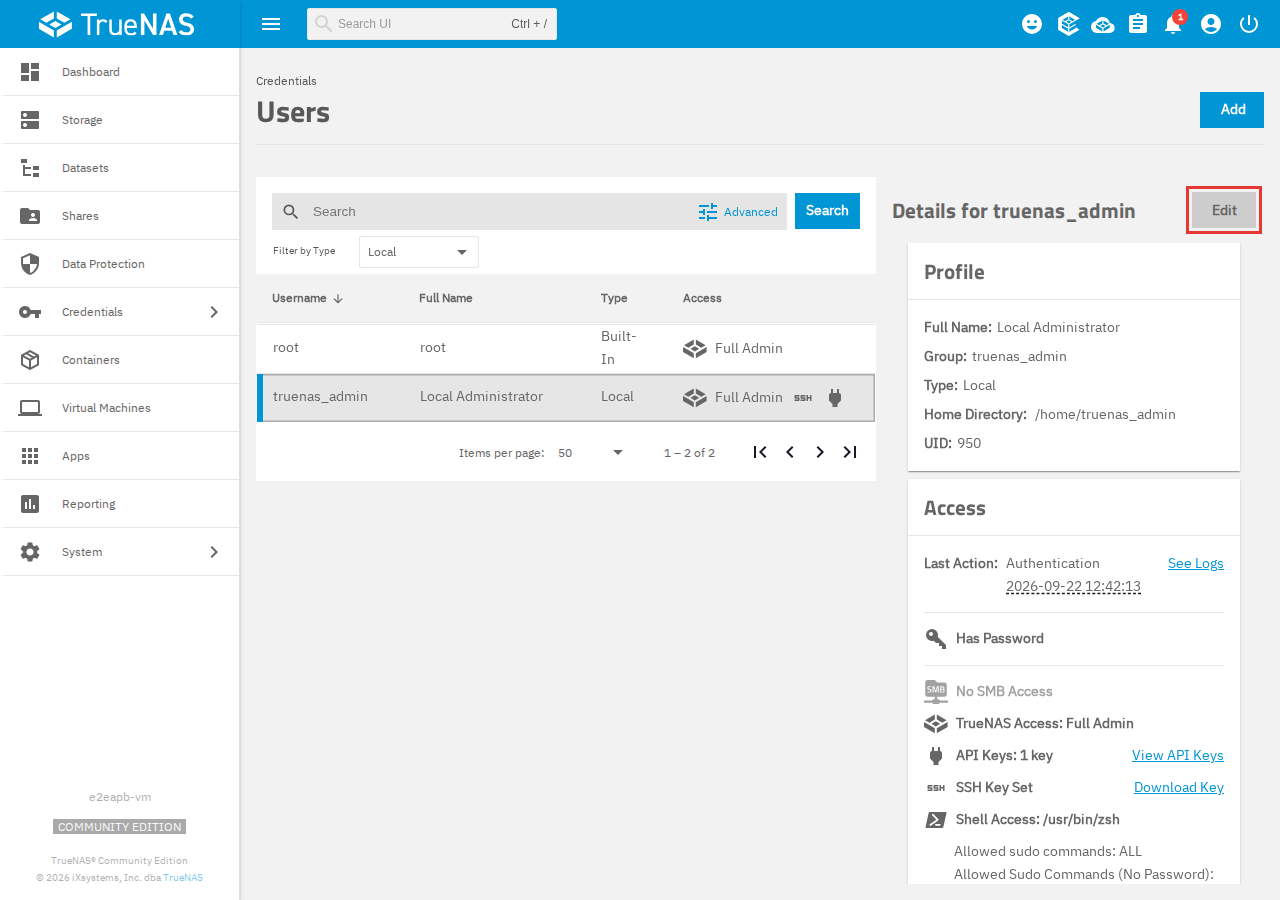This screenshot has height=900, width=1280.
Task: Click the SSH icon in truenas_admin row
Action: (803, 398)
